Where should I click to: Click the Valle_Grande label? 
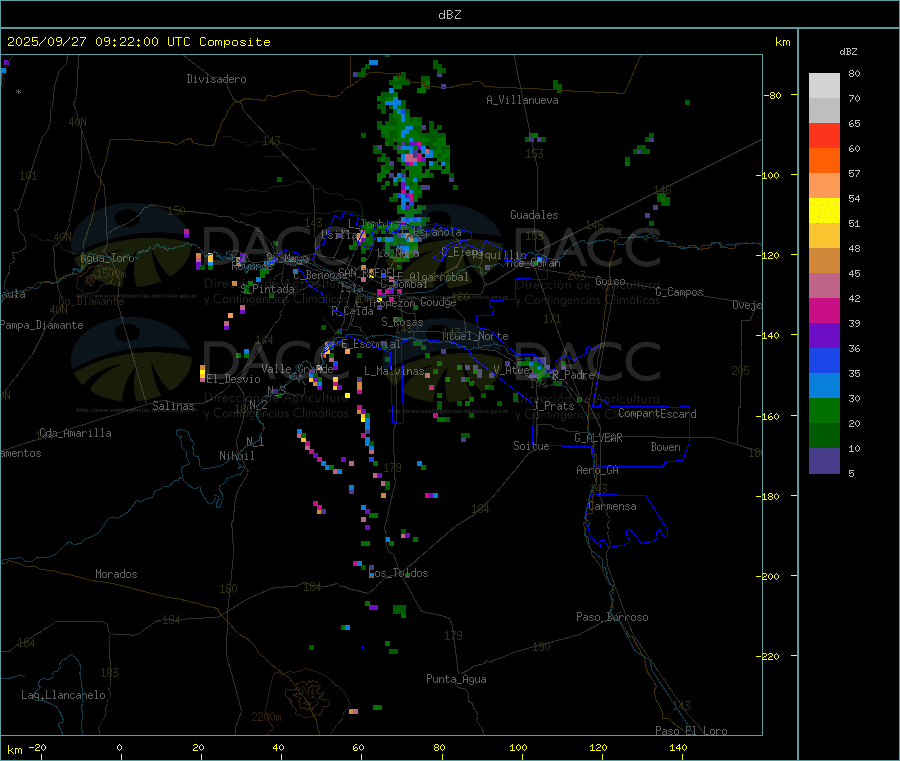coord(297,369)
